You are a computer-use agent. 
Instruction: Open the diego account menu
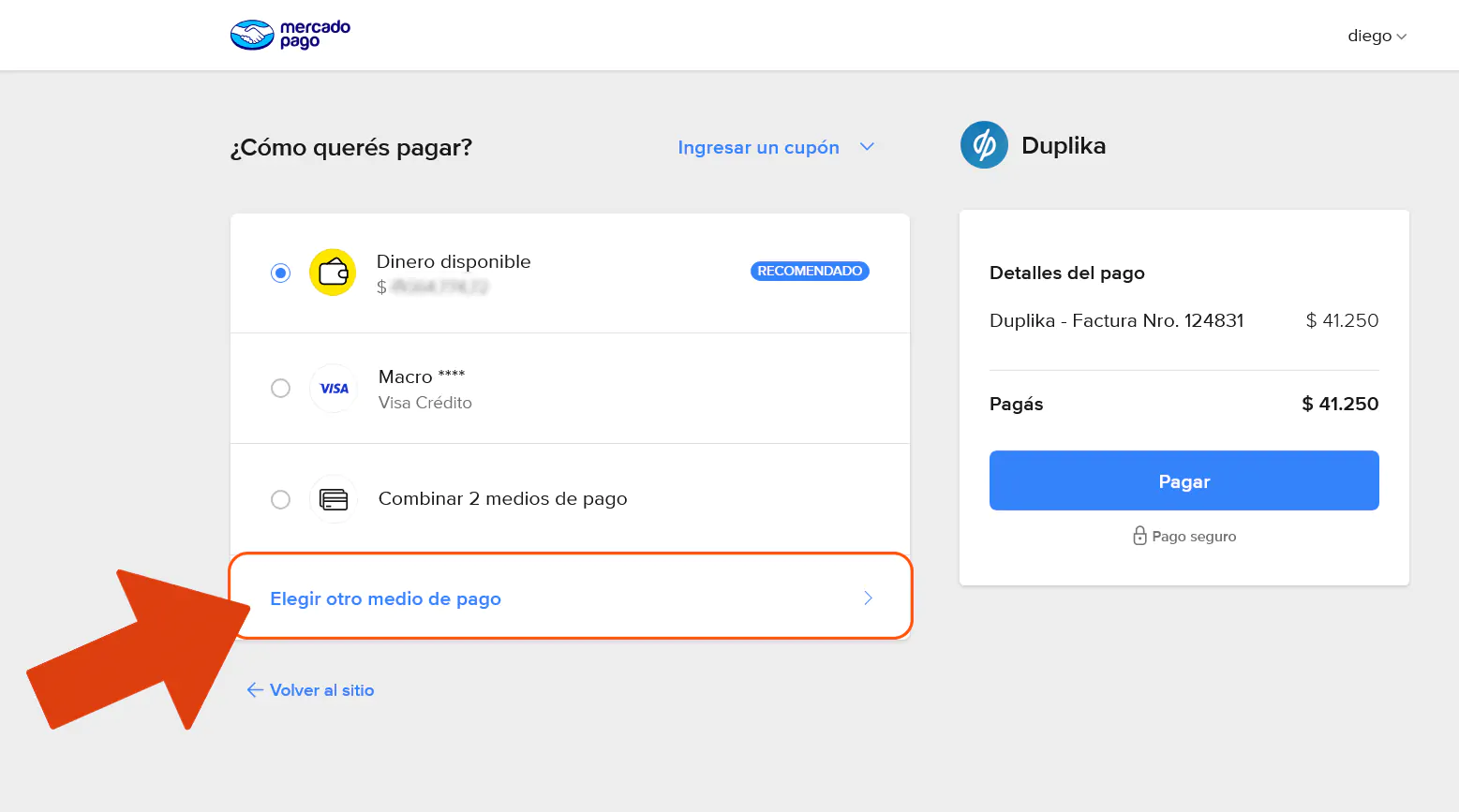[1377, 36]
